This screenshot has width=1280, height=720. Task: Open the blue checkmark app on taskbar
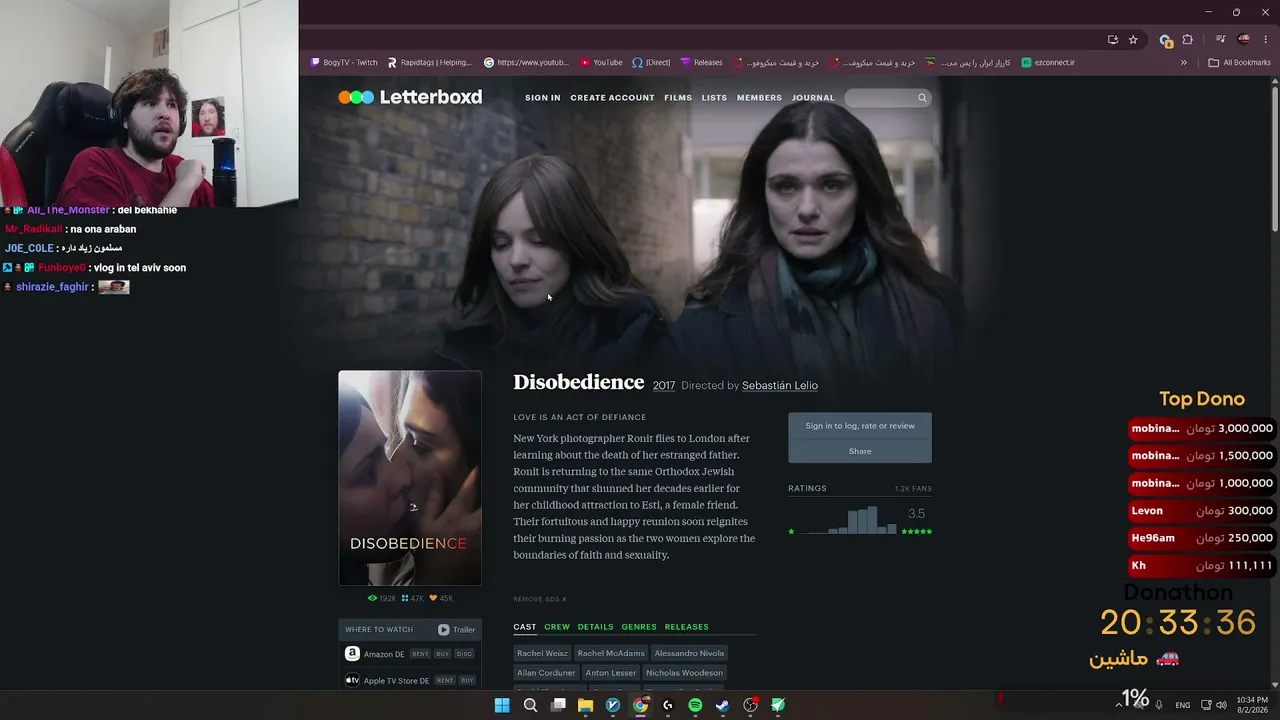(613, 705)
